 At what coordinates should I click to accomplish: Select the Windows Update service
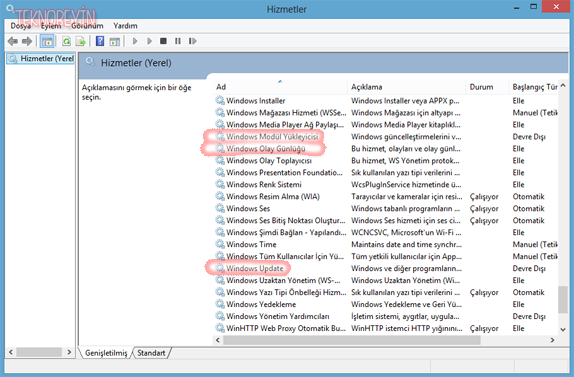click(254, 268)
